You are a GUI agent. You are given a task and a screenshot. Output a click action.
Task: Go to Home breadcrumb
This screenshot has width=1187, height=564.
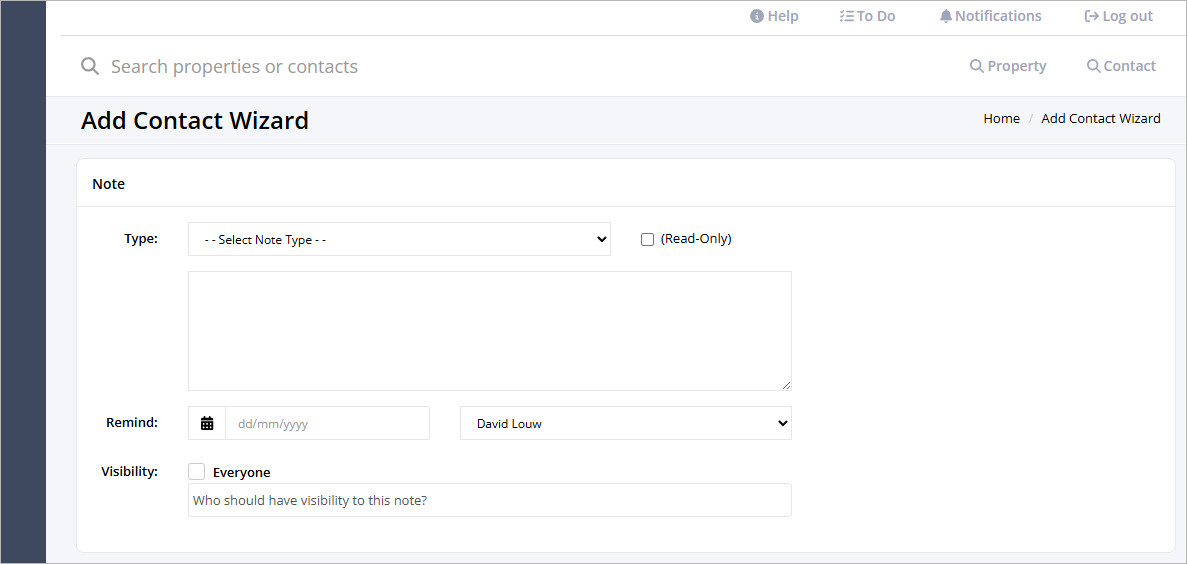[1002, 119]
